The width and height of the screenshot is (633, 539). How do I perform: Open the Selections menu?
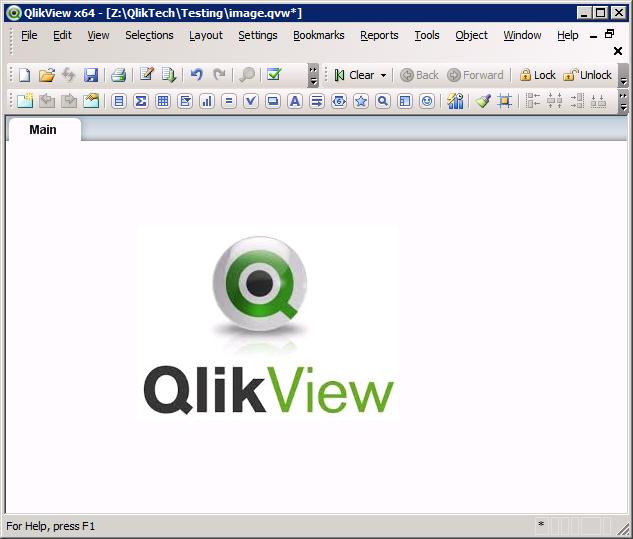click(149, 36)
